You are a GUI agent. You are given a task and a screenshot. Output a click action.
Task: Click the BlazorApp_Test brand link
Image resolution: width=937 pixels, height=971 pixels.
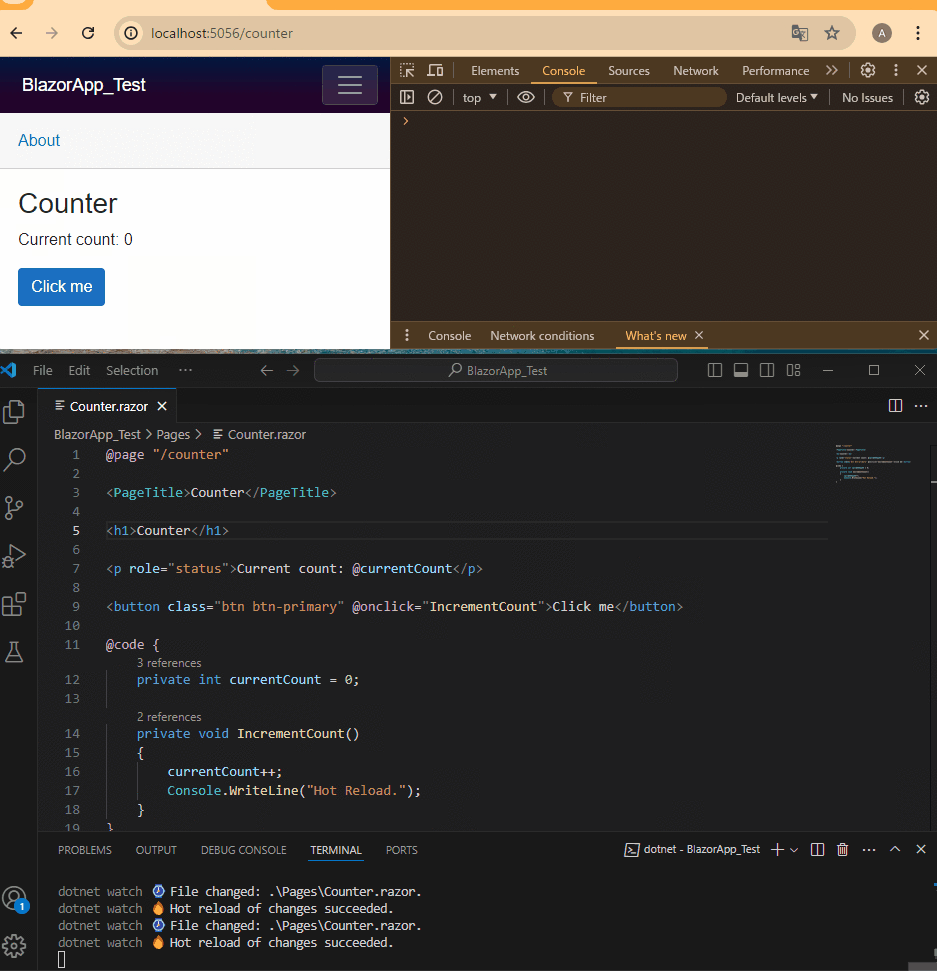coord(84,85)
